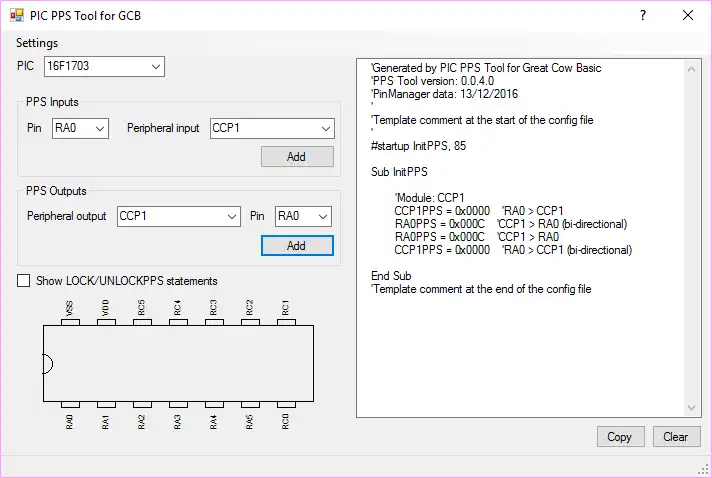Select the RC4 pin on chip diagram
This screenshot has height=478, width=712.
coord(178,322)
